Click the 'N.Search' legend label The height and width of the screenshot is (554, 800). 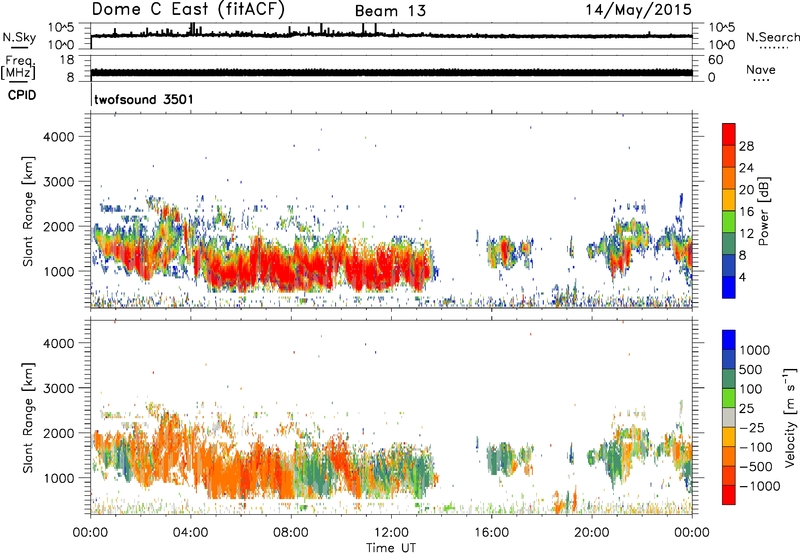click(x=772, y=37)
